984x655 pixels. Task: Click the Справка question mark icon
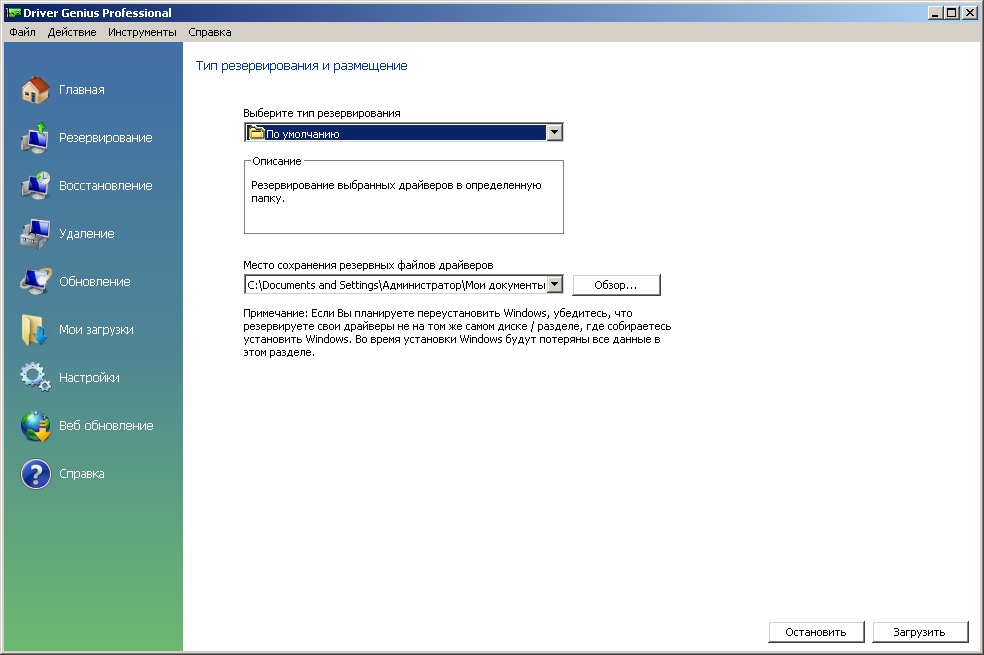[35, 474]
